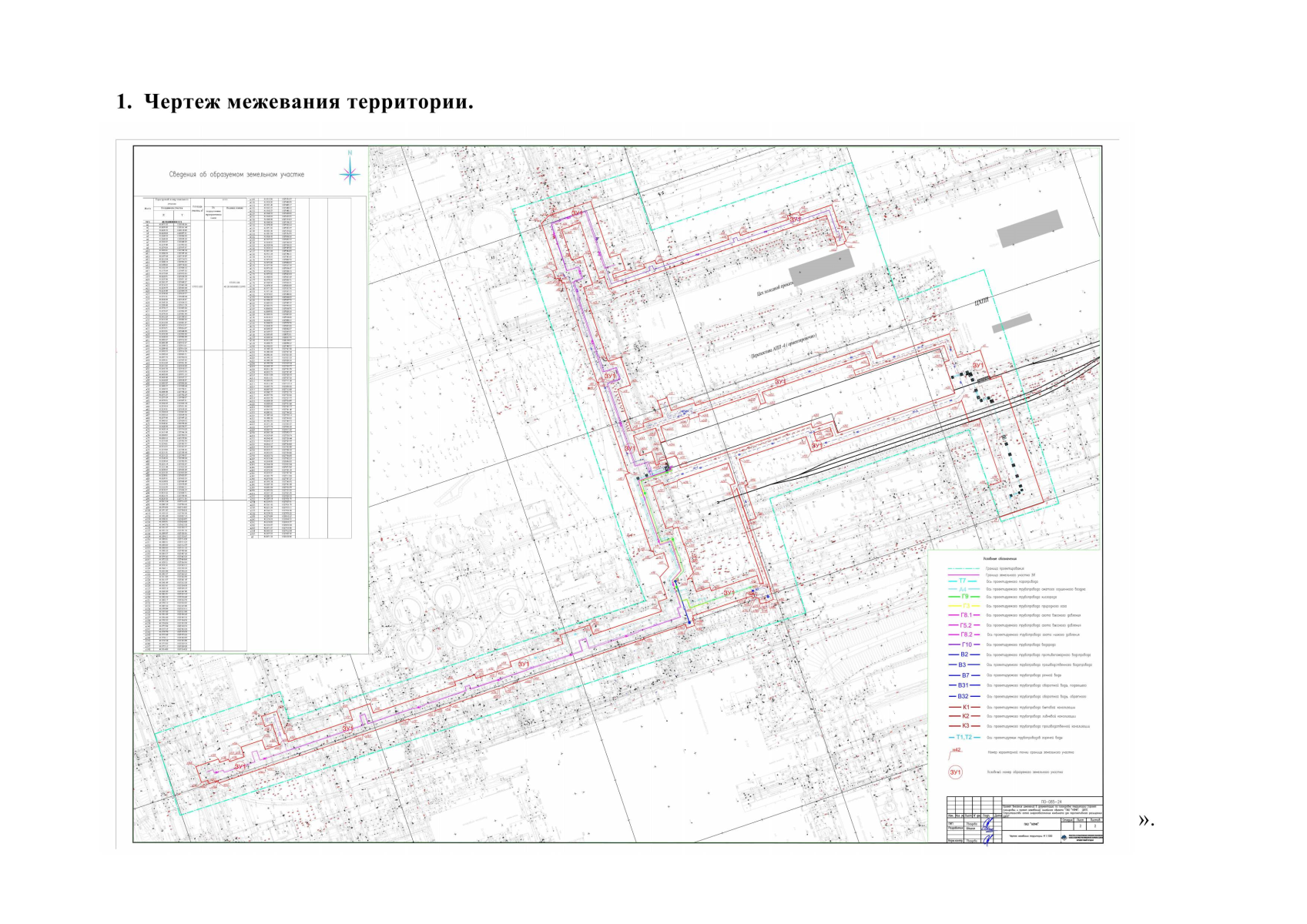This screenshot has width=1307, height=924.
Task: Click the blue В2 water line legend entry
Action: coord(964,654)
